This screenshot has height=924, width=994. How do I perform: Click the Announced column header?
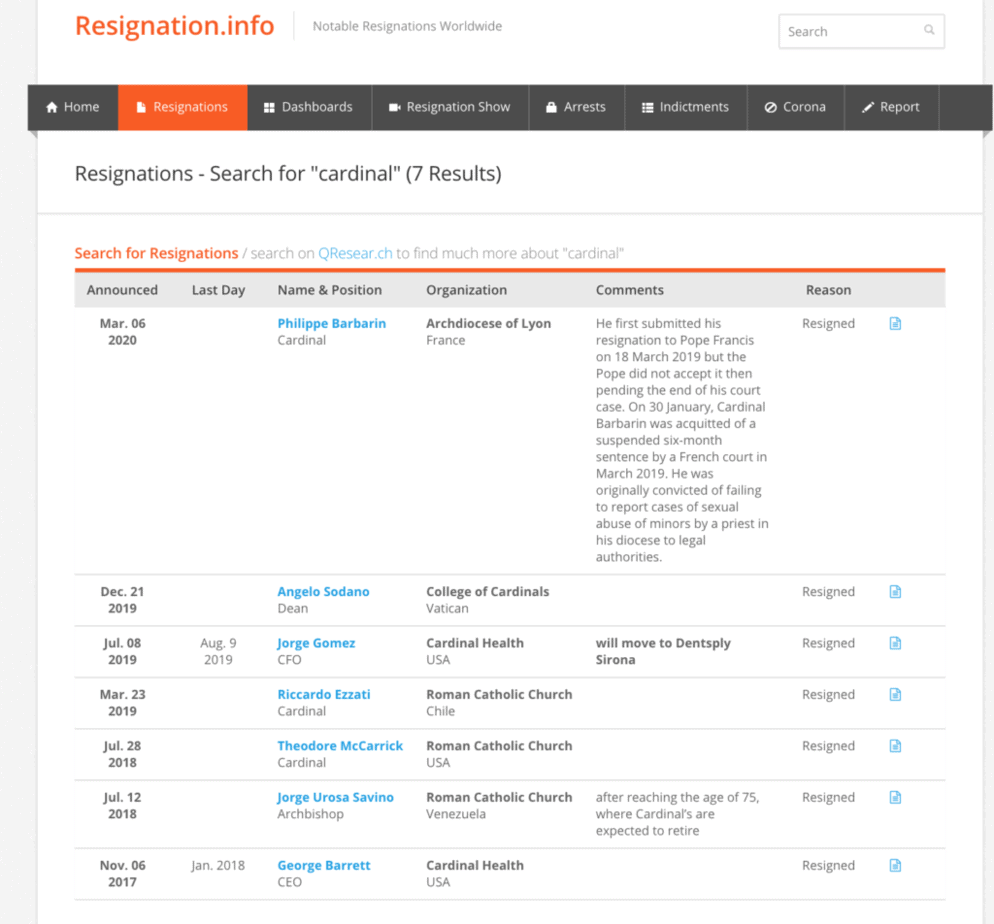tap(122, 290)
